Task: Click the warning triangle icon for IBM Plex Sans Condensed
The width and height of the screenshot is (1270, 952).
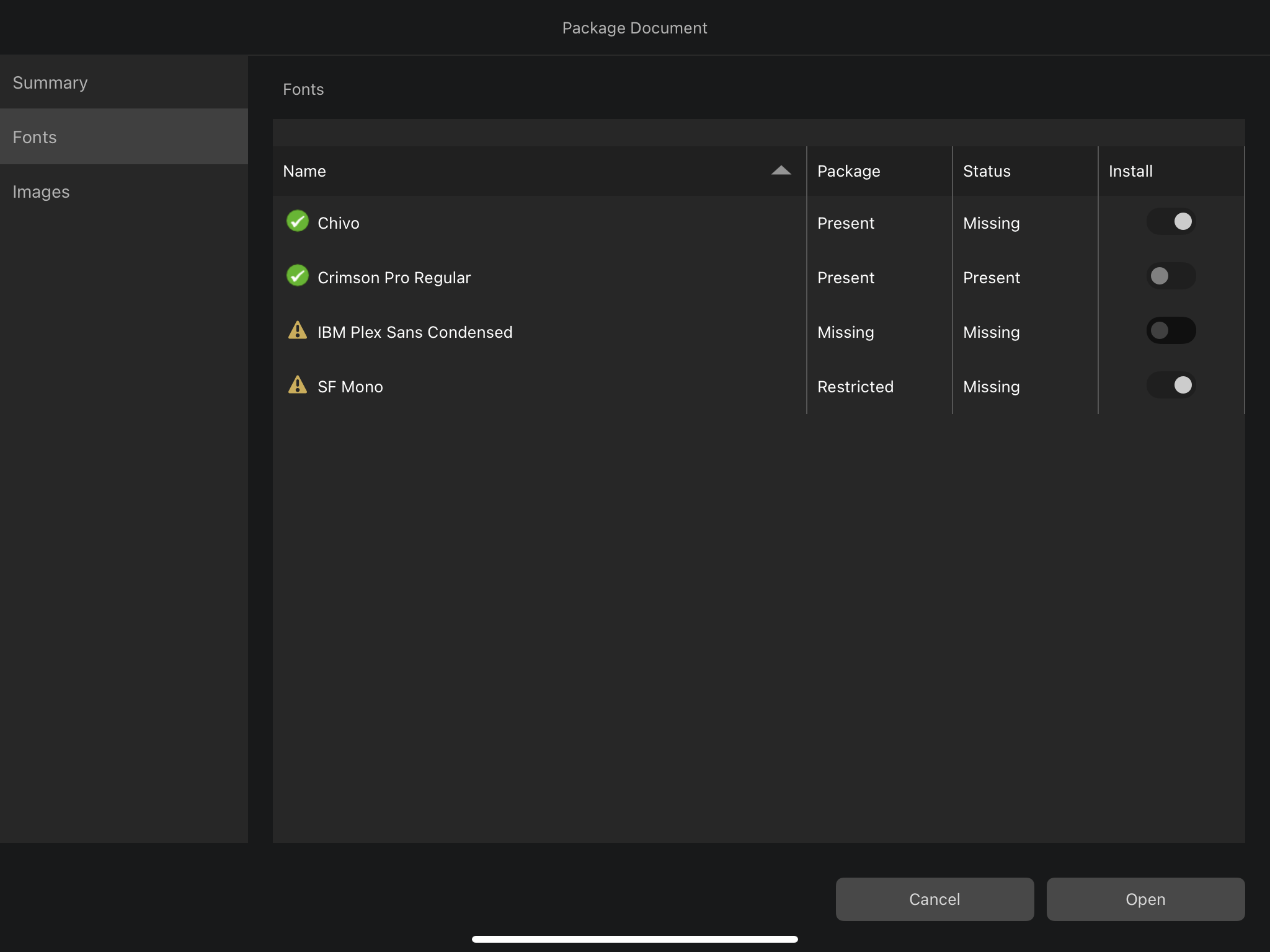Action: point(298,331)
